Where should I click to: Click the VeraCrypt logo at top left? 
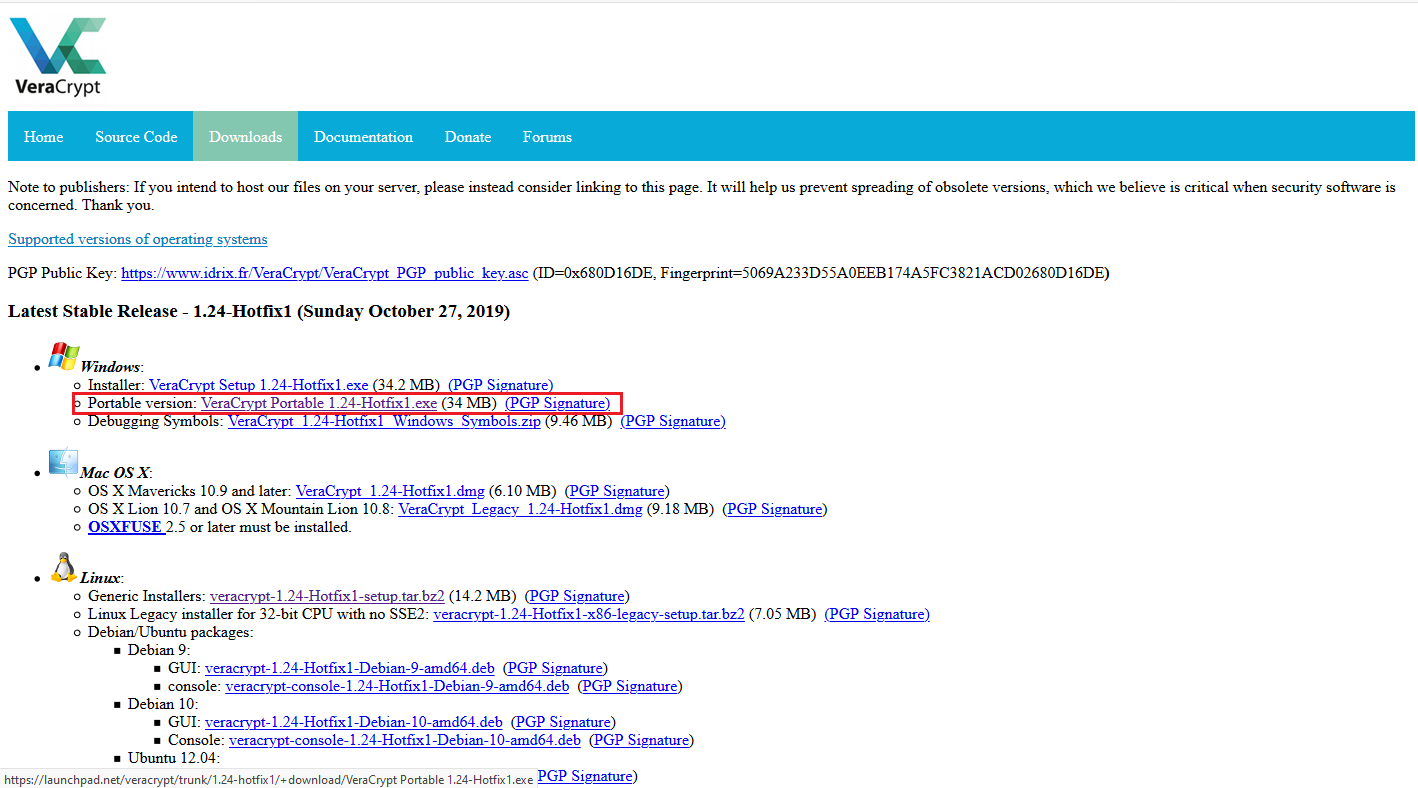coord(58,55)
